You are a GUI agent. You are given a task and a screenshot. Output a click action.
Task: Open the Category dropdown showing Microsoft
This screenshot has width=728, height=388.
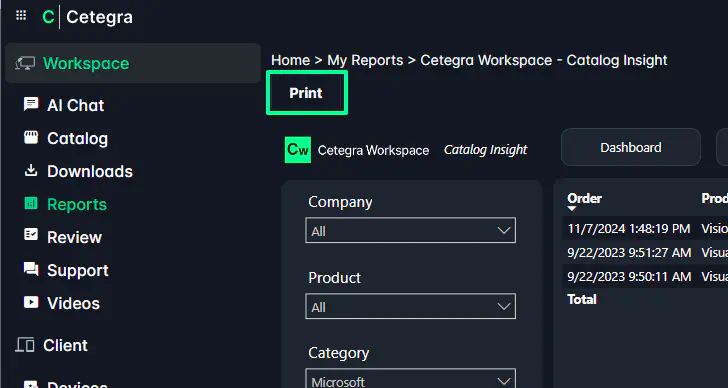410,379
